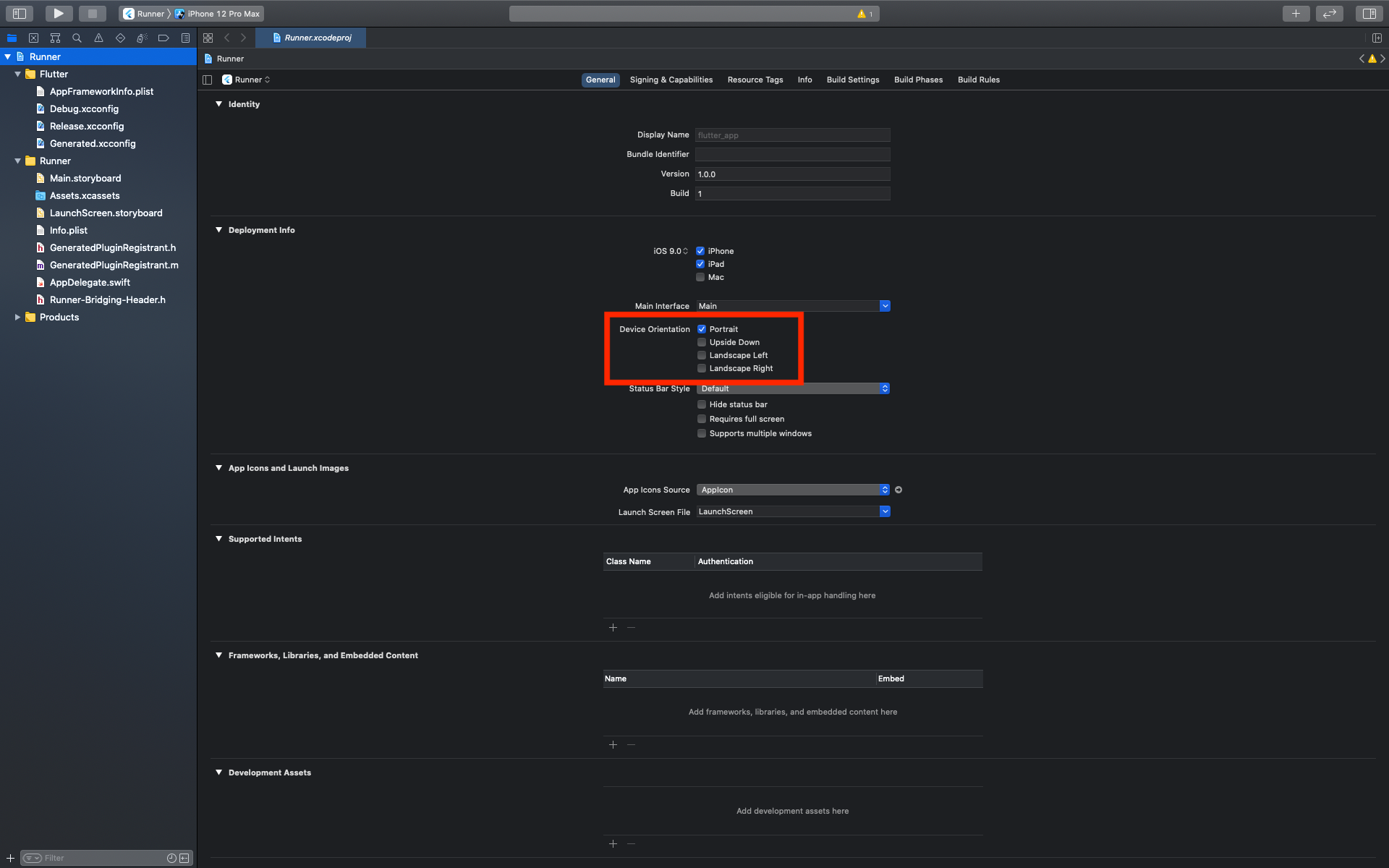Uncheck the iPad device checkbox
1389x868 pixels.
click(x=700, y=264)
